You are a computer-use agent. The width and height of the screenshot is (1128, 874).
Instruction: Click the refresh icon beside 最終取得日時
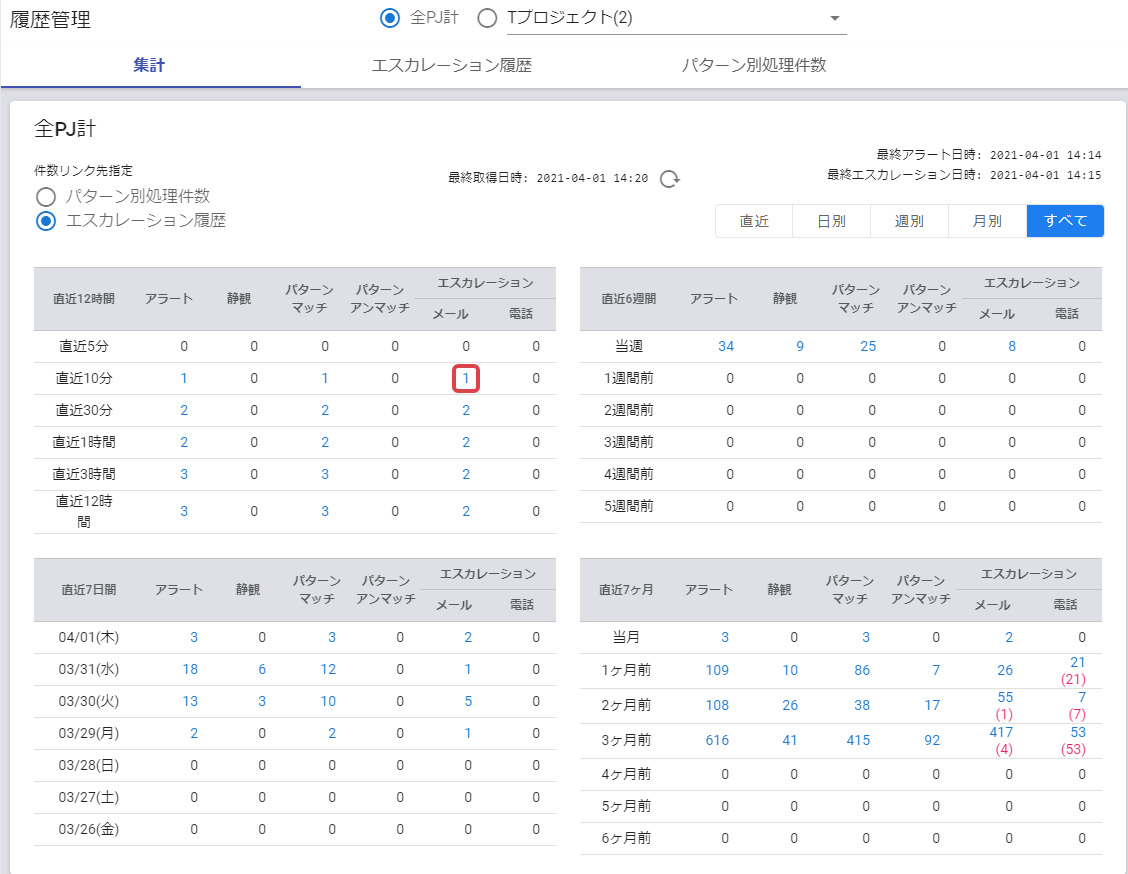click(671, 178)
